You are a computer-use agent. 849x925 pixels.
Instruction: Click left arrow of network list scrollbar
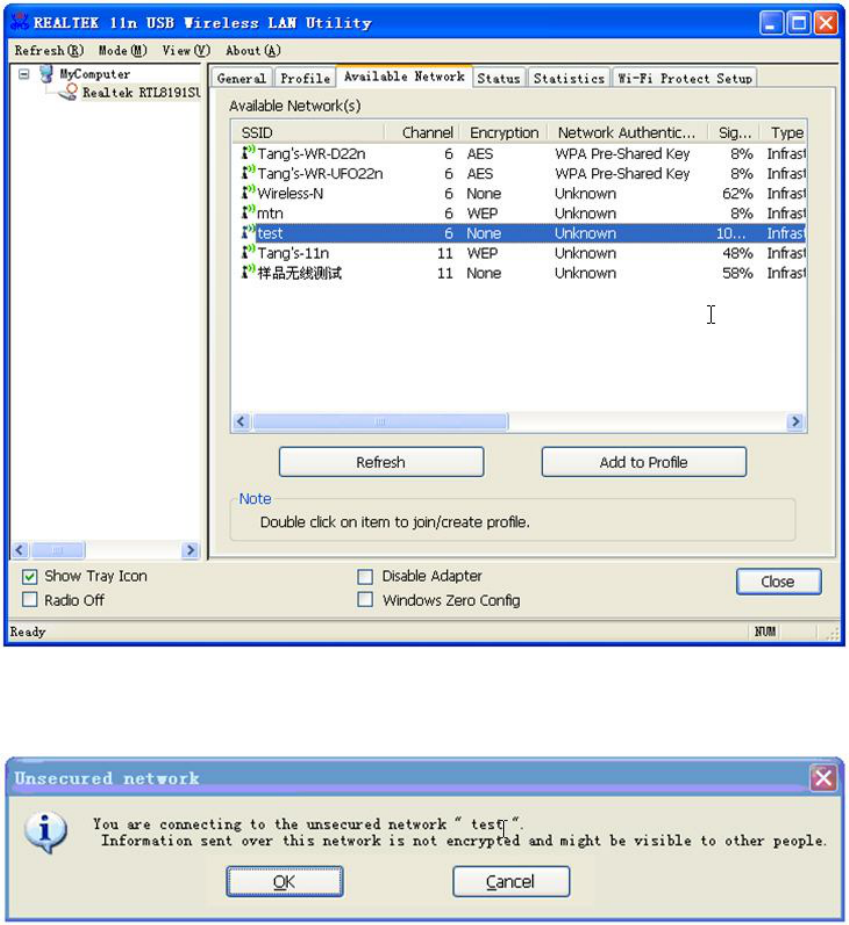click(x=241, y=422)
